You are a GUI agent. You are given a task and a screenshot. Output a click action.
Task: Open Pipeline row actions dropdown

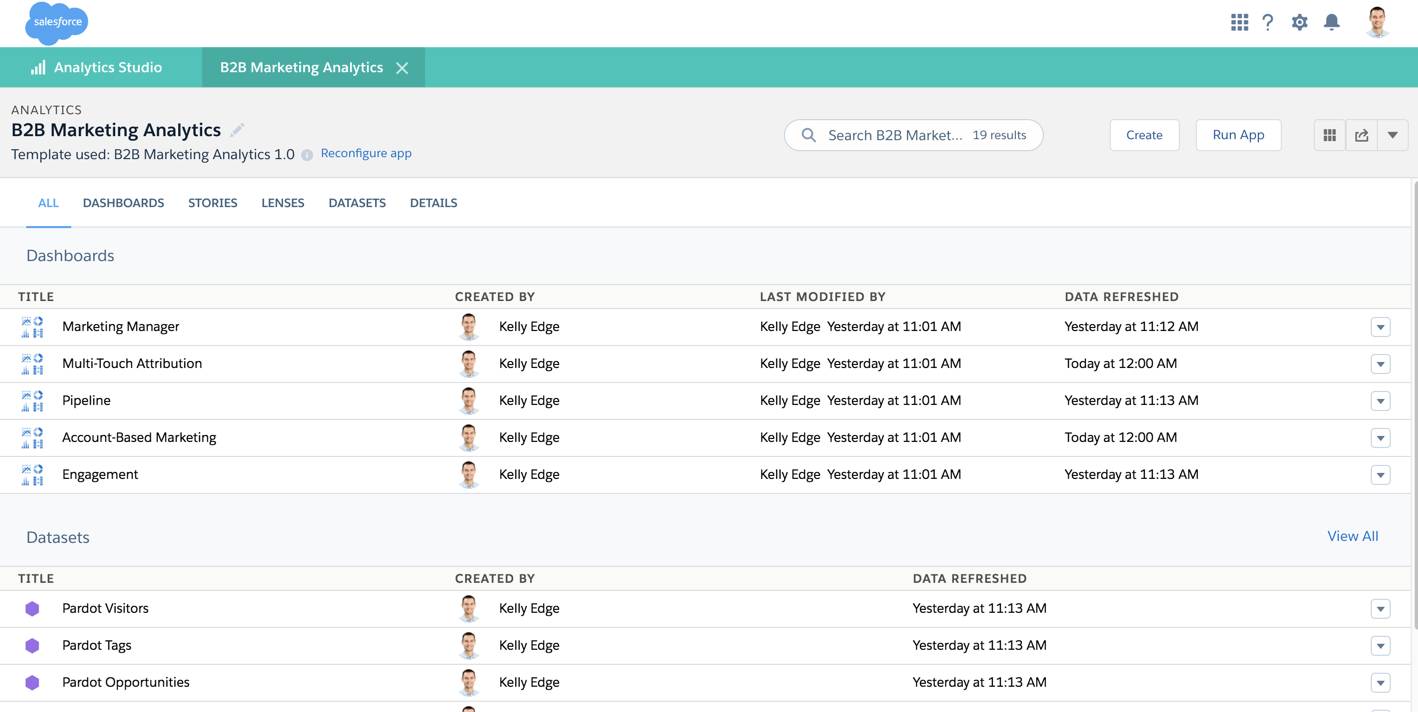click(x=1380, y=401)
